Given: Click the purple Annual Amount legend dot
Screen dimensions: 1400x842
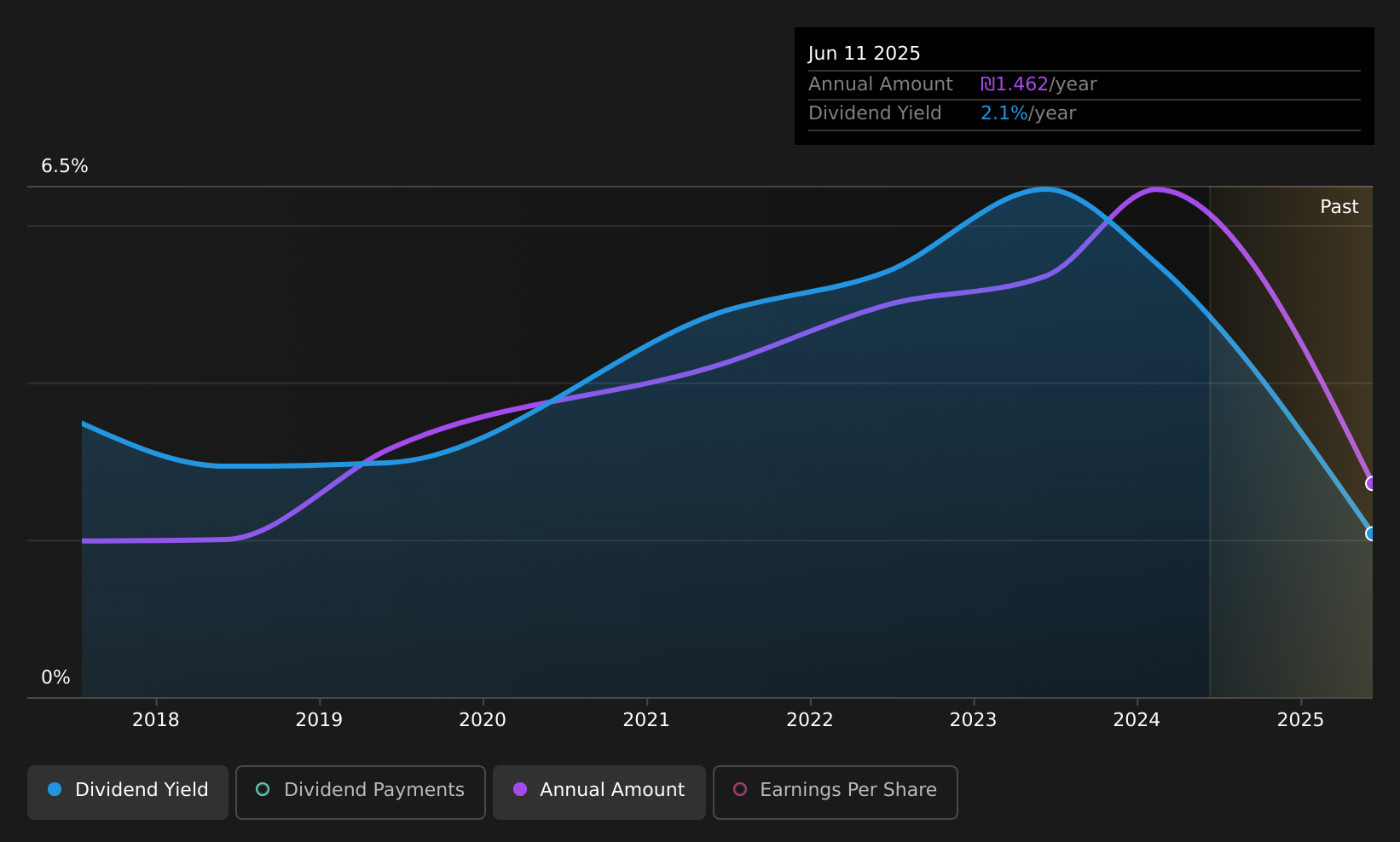Looking at the screenshot, I should [519, 790].
